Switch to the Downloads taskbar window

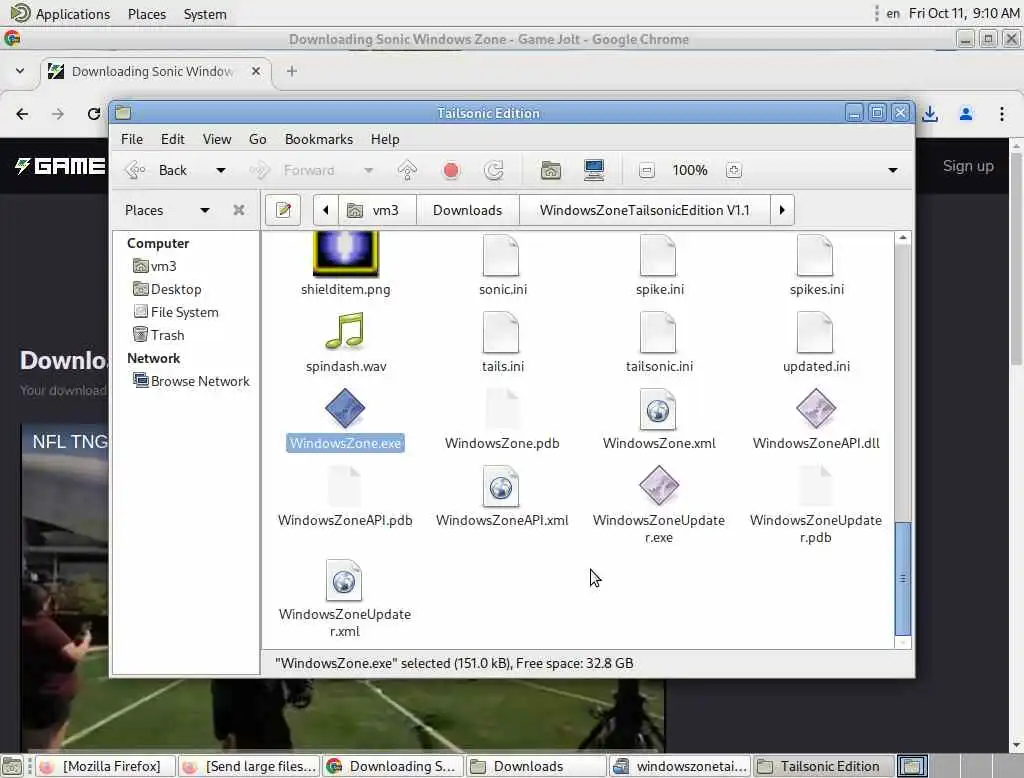[536, 766]
